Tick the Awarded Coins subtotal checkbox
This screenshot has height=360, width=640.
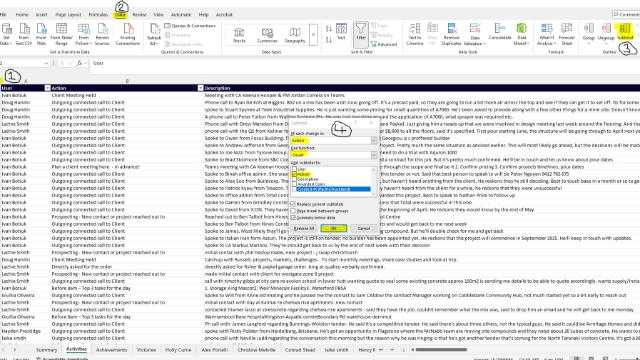point(294,184)
